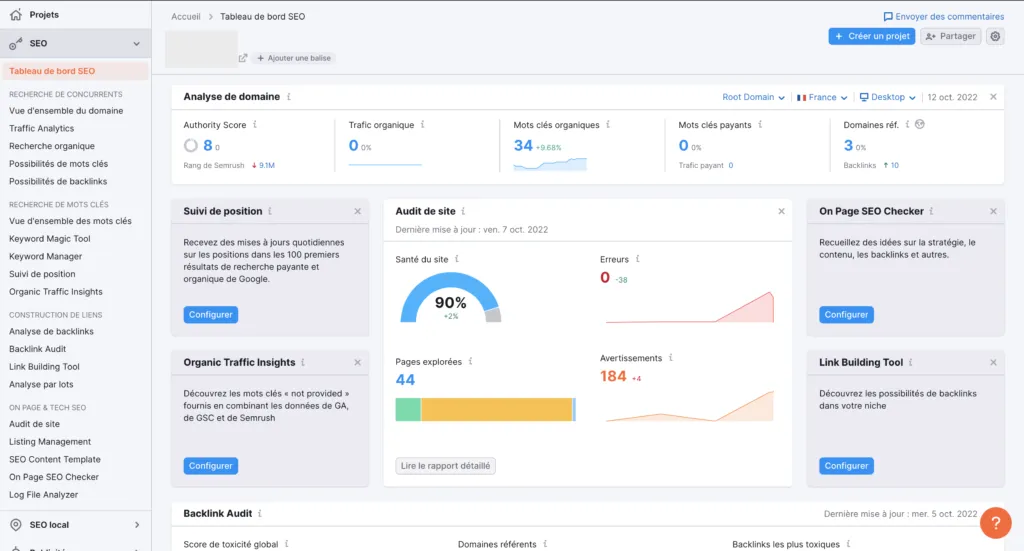The width and height of the screenshot is (1024, 551).
Task: Show Authority Score info tooltip
Action: click(x=255, y=125)
